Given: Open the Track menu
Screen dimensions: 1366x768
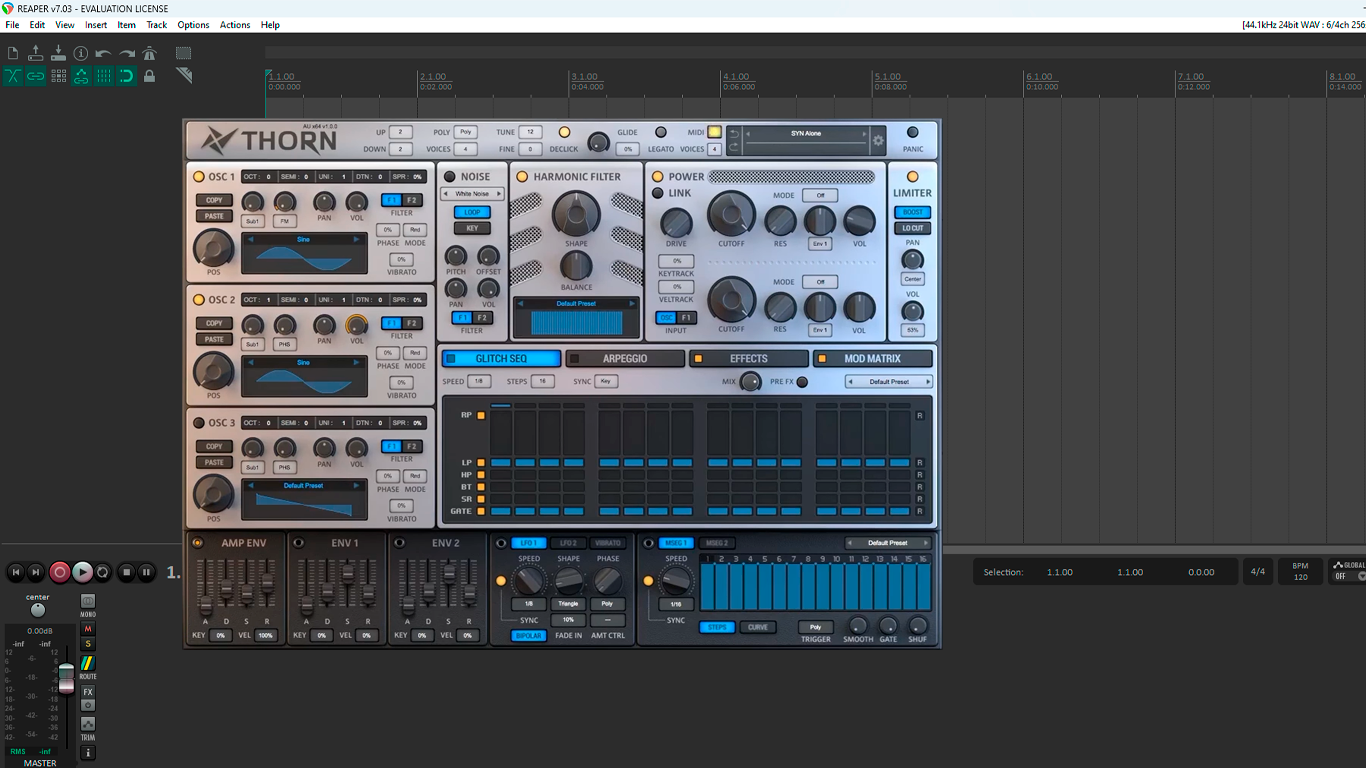Looking at the screenshot, I should click(157, 25).
